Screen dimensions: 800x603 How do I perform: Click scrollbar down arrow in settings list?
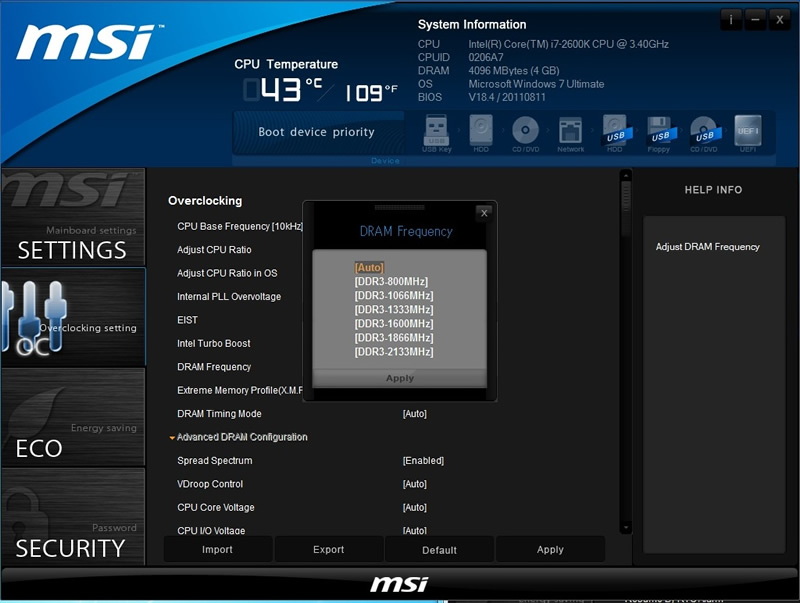(x=626, y=527)
